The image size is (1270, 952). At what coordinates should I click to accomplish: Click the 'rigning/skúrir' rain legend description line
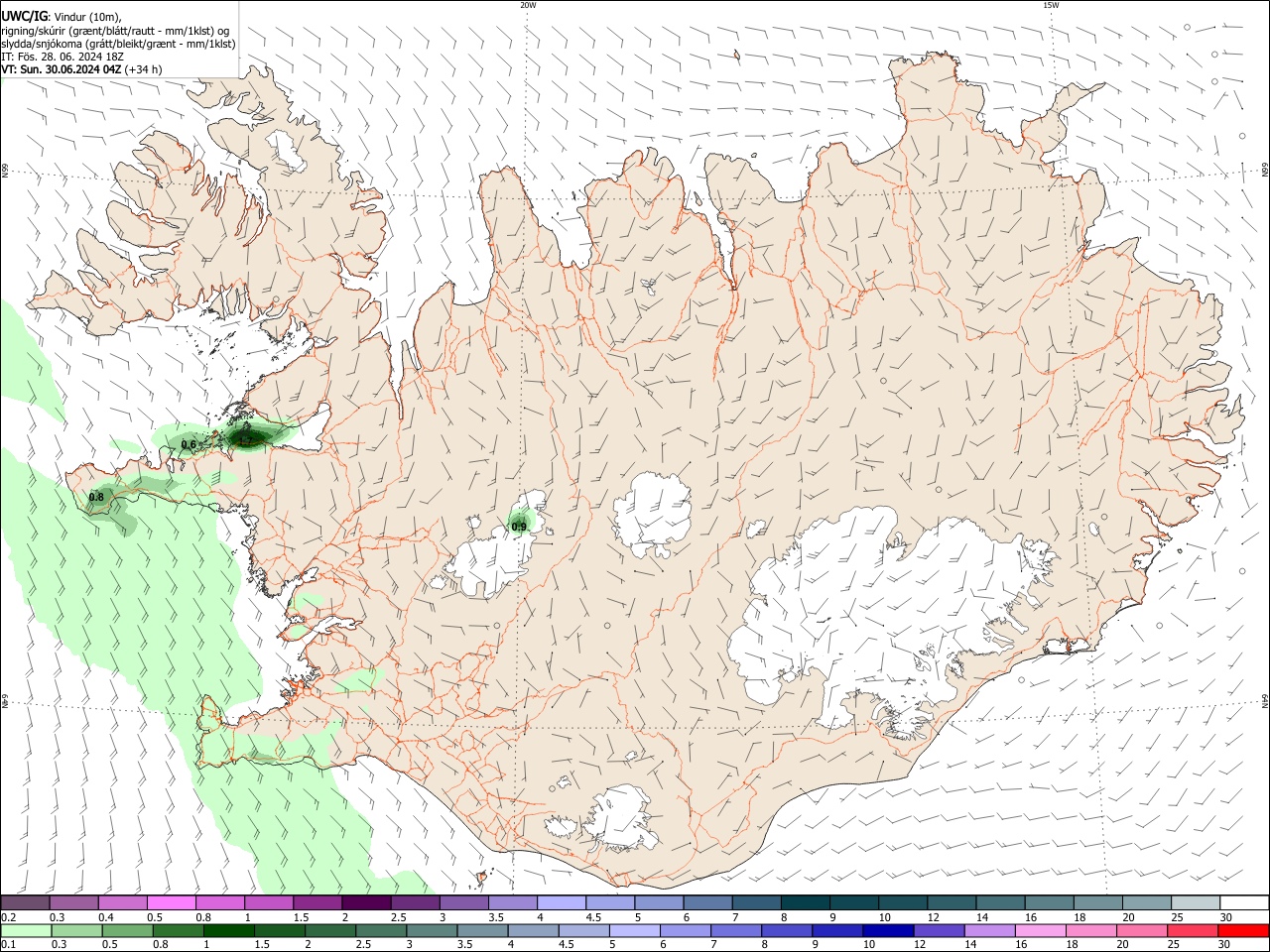pyautogui.click(x=115, y=31)
